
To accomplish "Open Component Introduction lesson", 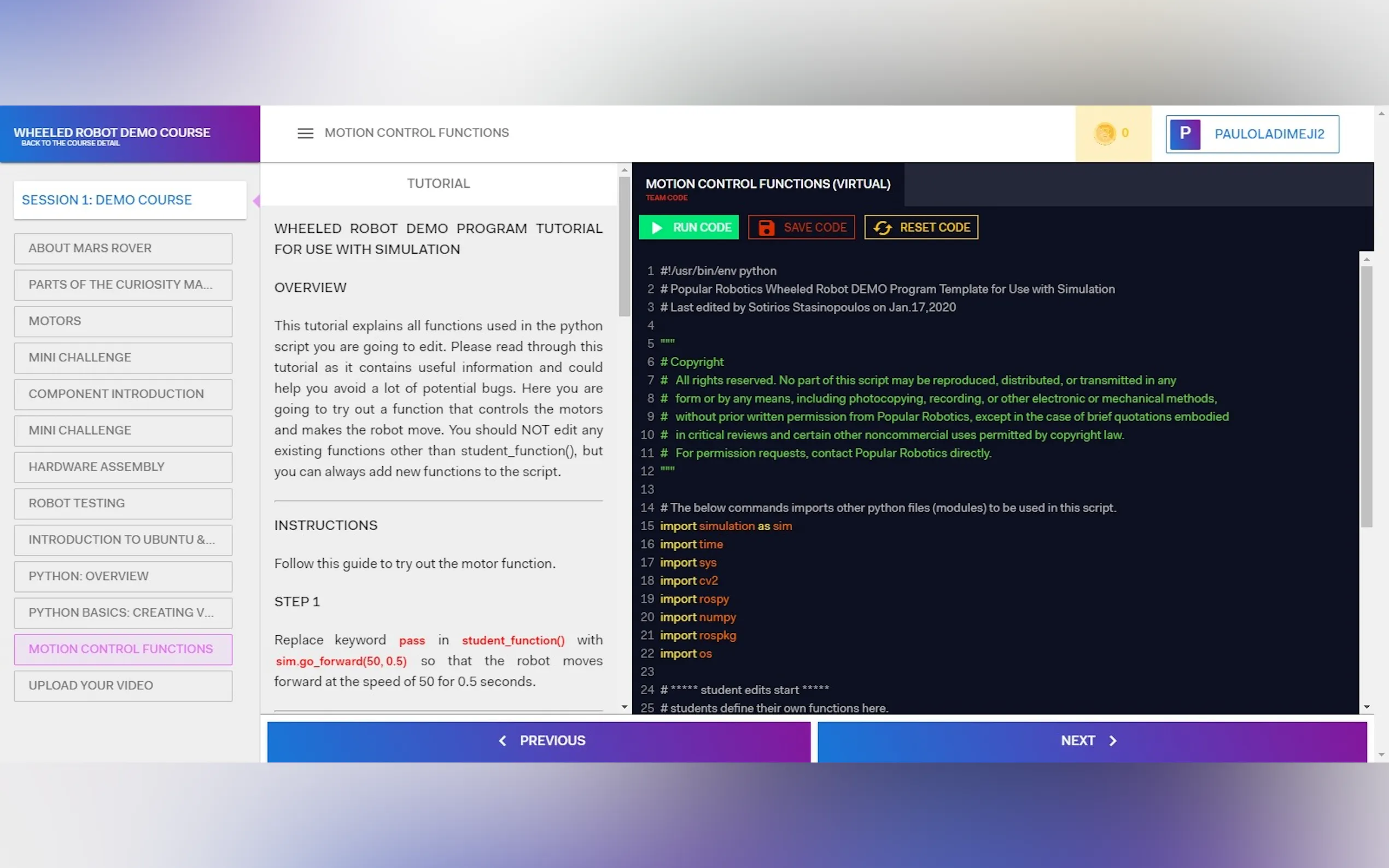I will 123,394.
